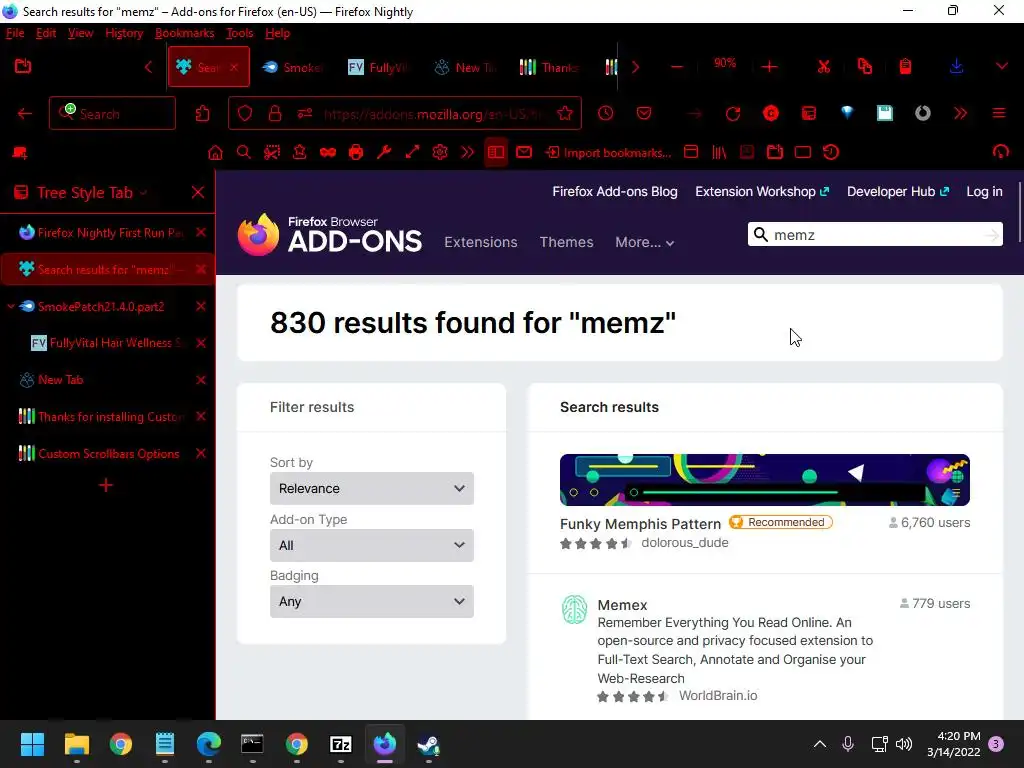
Task: Click the cut scissors icon in tab bar
Action: (x=824, y=67)
